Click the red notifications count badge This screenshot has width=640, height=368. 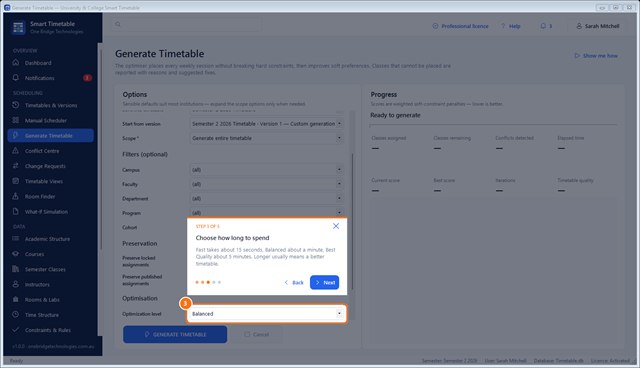[x=87, y=78]
